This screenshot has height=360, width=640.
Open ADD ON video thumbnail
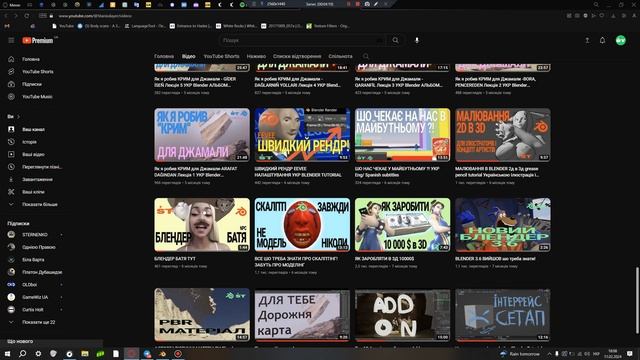(x=402, y=315)
